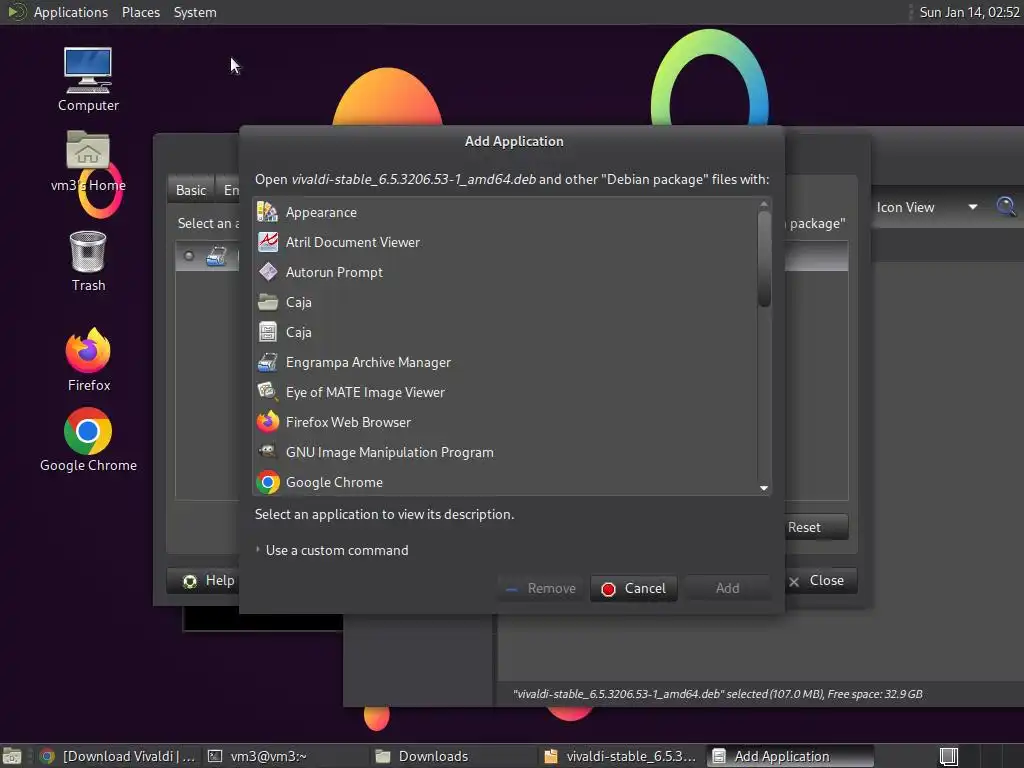The width and height of the screenshot is (1024, 768).
Task: Pick the Google Chrome list icon
Action: (268, 483)
